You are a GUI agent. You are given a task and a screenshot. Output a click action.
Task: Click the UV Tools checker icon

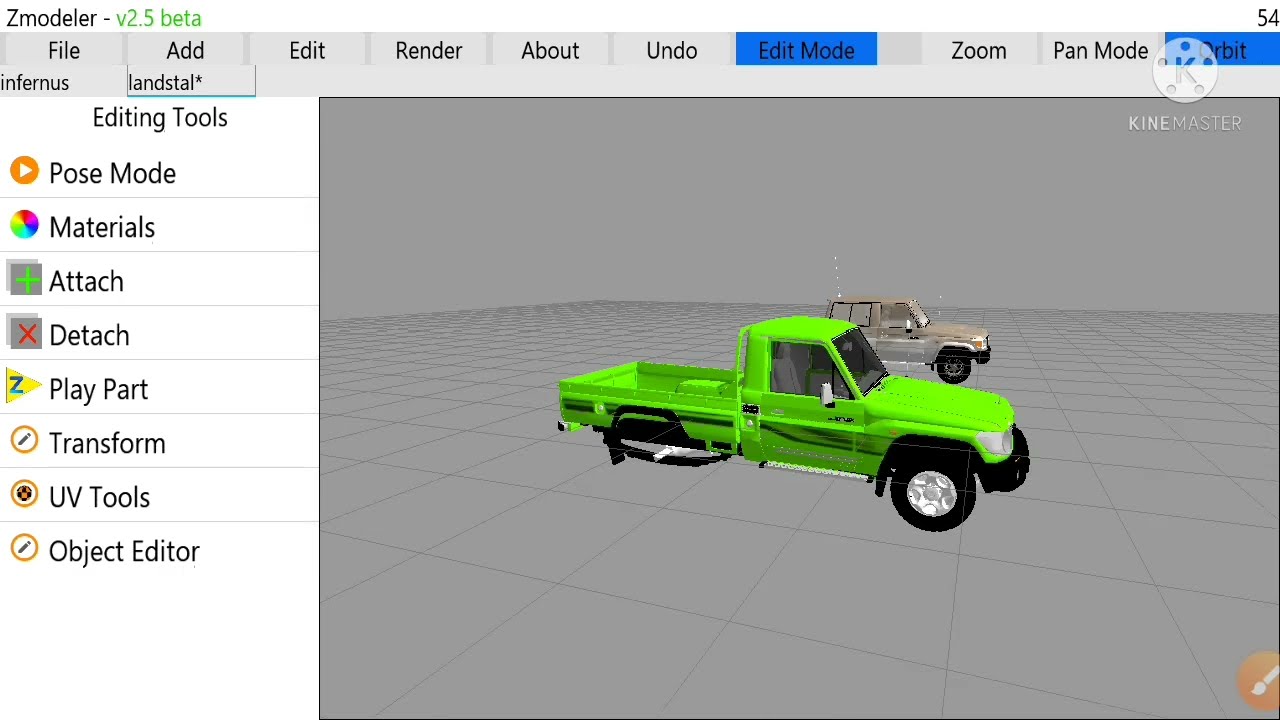[24, 495]
